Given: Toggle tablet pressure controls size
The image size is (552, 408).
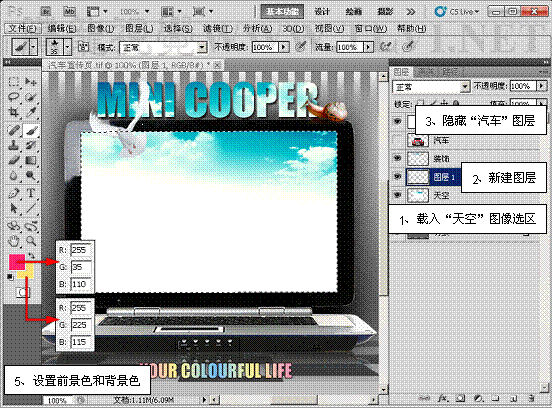Looking at the screenshot, I should tap(408, 46).
